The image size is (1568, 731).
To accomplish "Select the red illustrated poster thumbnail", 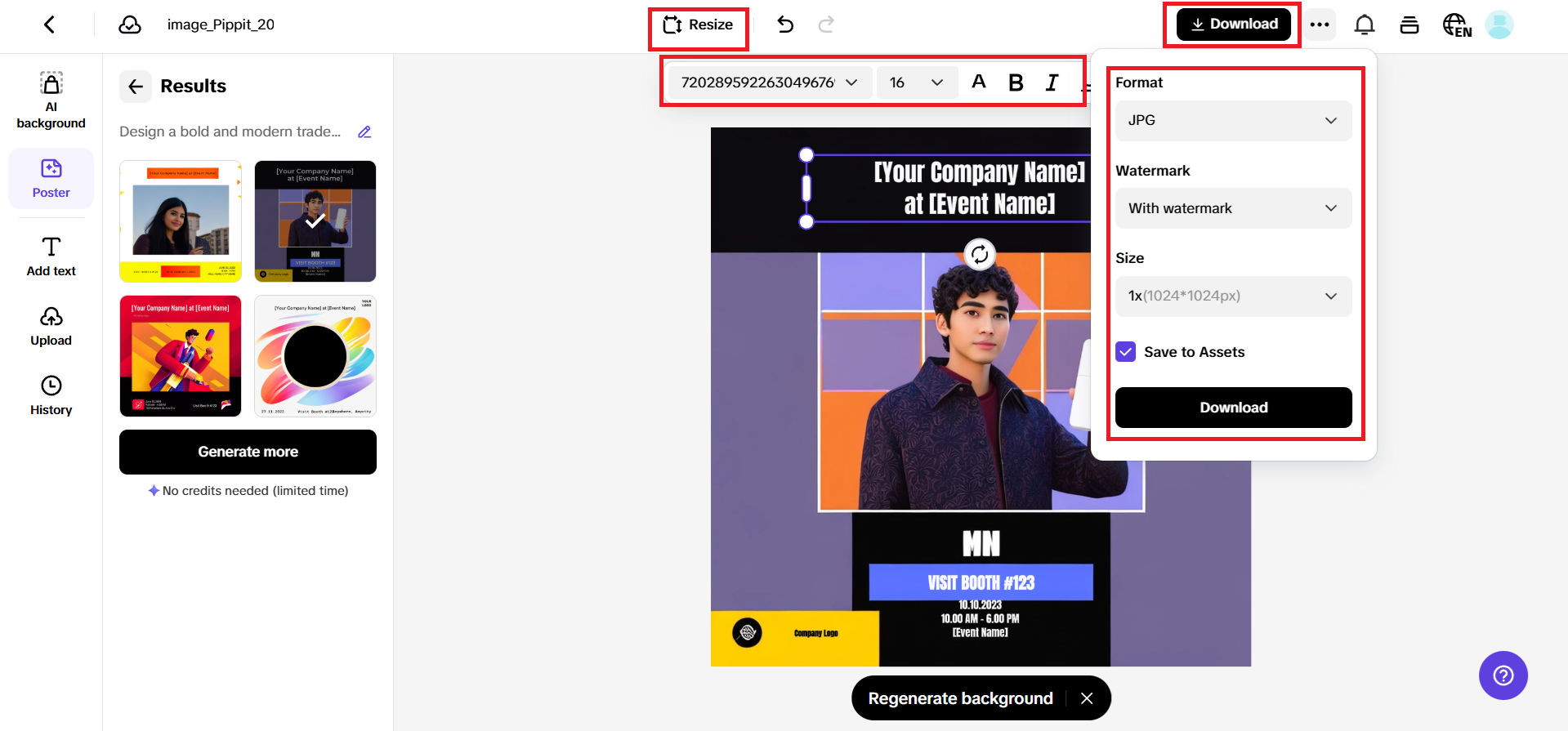I will [x=181, y=356].
